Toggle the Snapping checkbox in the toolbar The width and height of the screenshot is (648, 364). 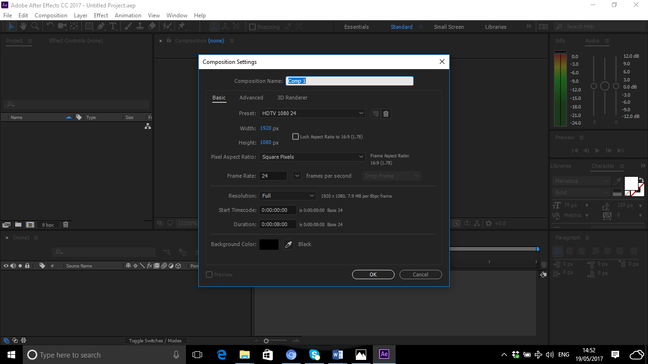[252, 27]
